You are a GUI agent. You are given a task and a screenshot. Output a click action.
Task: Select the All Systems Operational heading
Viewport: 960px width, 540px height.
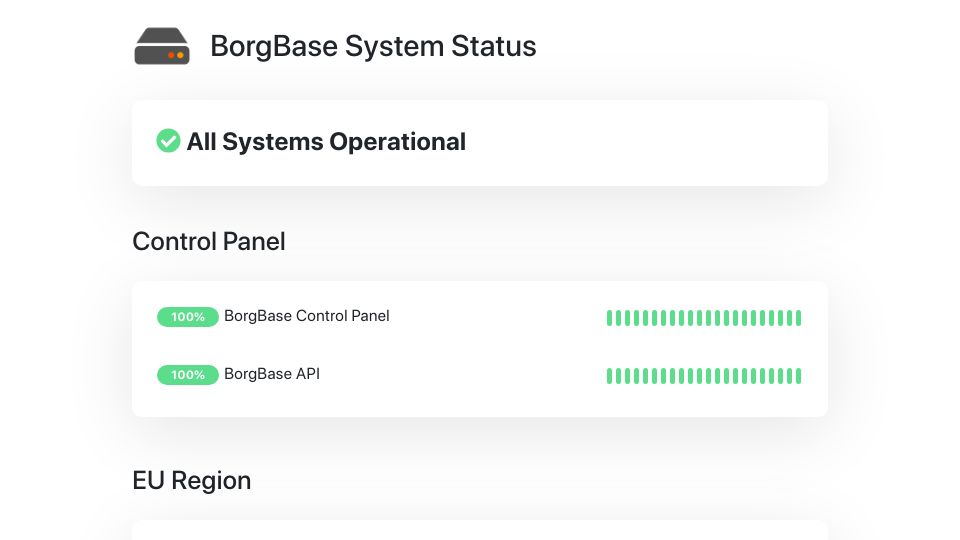click(x=326, y=141)
